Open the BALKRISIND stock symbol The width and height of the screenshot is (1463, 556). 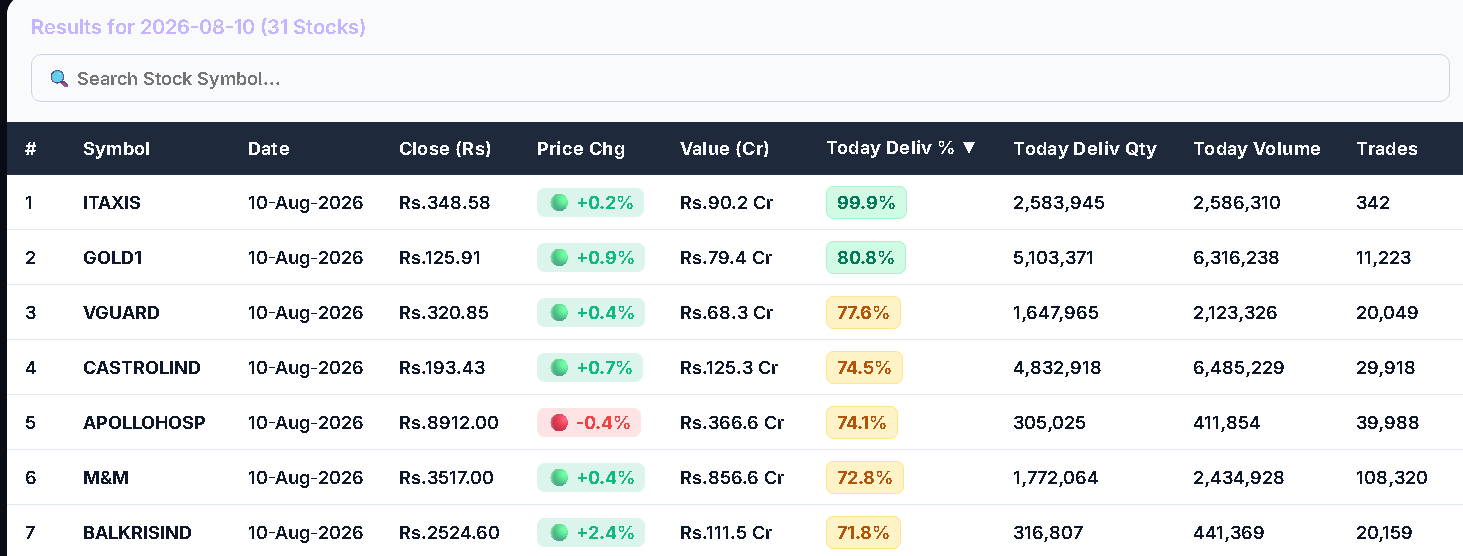(x=137, y=533)
